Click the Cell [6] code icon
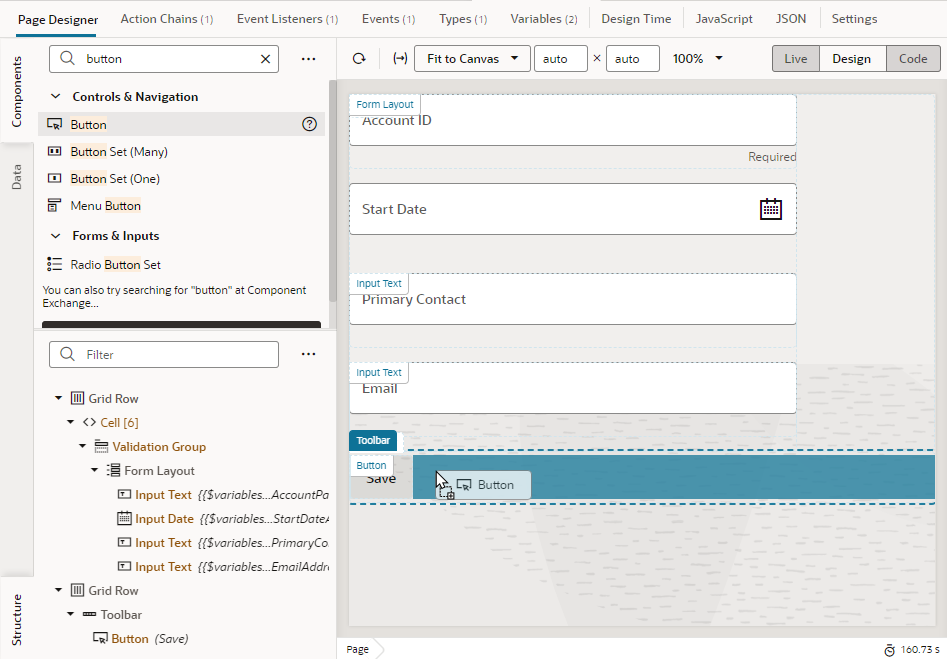The image size is (947, 659). click(89, 422)
